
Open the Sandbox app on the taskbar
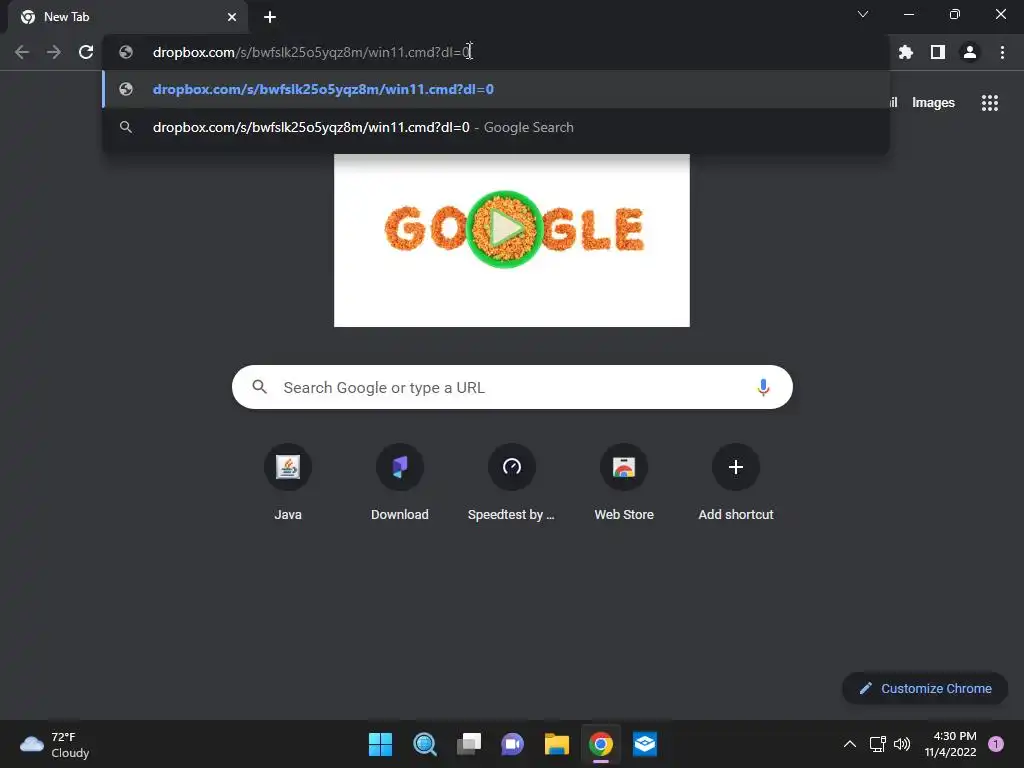[x=645, y=744]
